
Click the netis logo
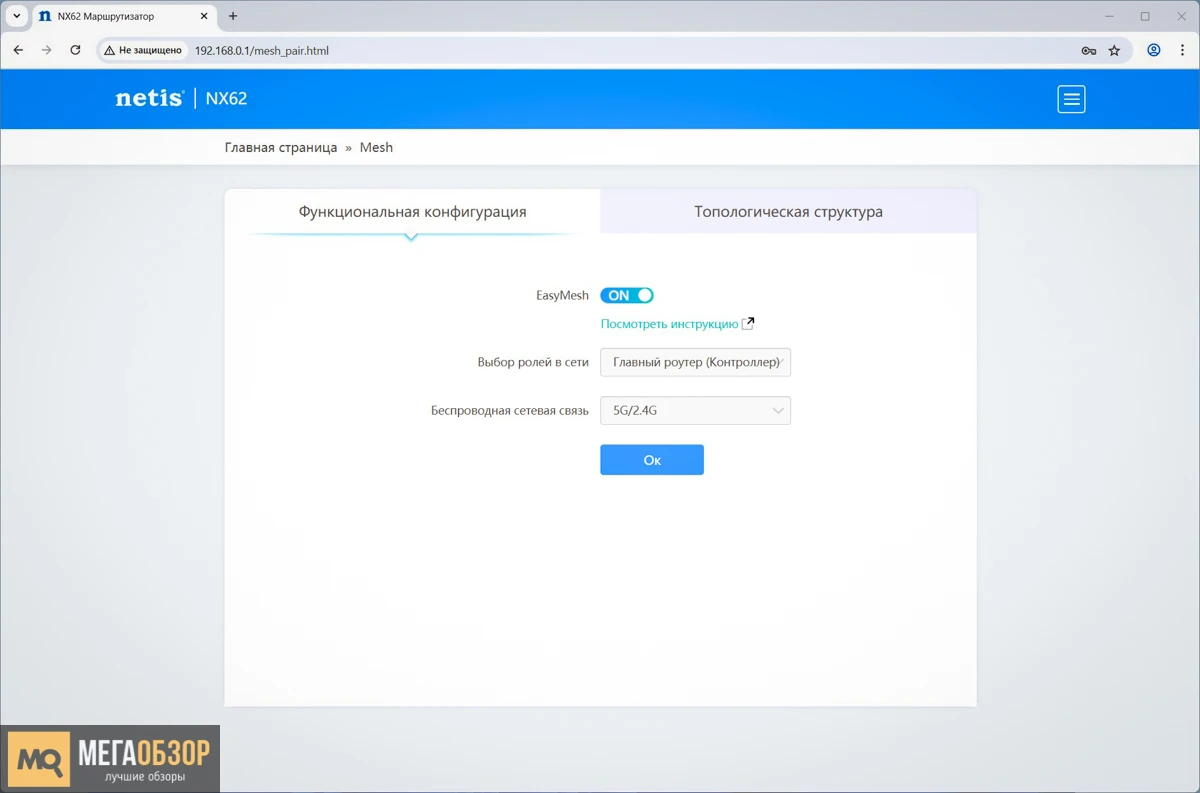pyautogui.click(x=149, y=98)
